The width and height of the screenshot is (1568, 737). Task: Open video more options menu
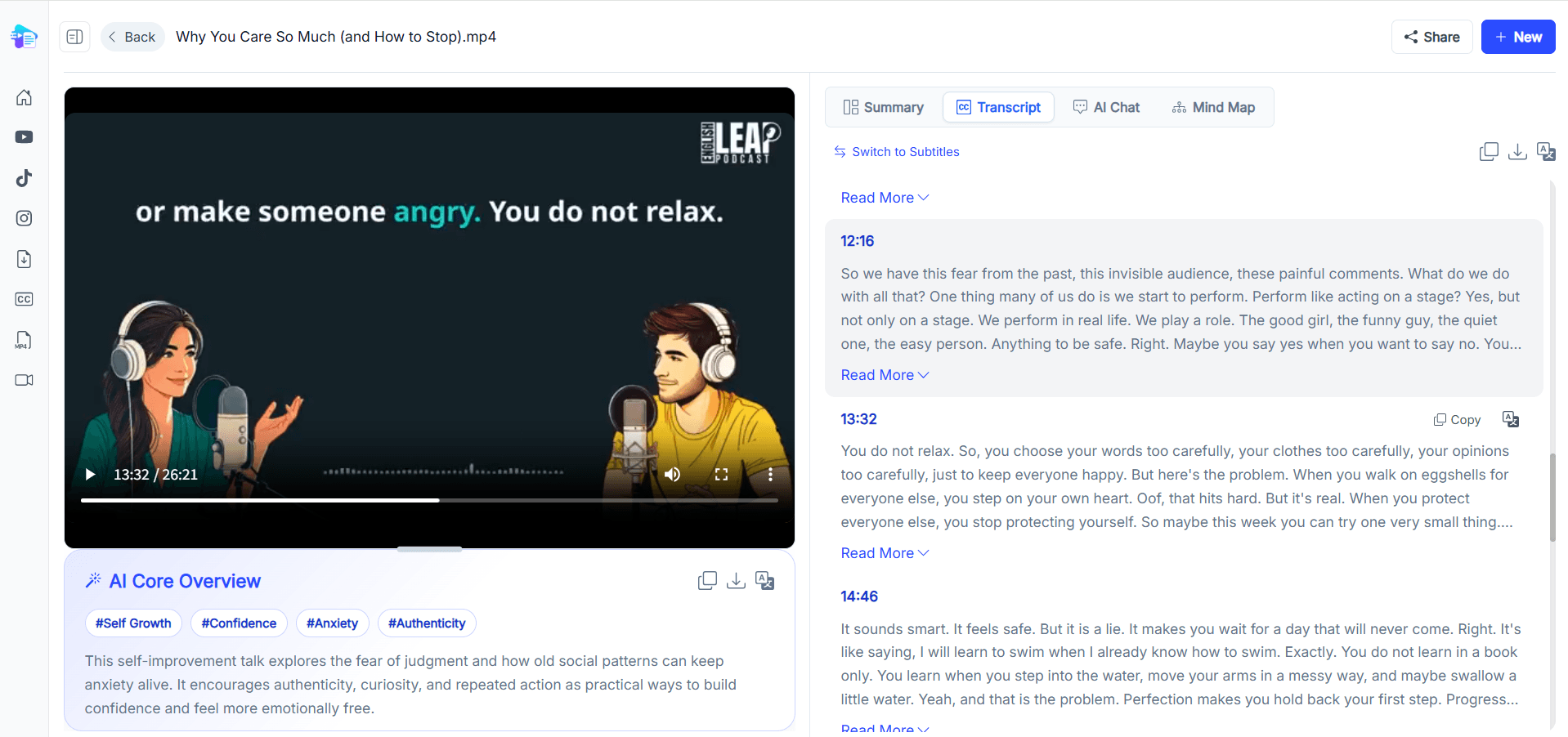(x=770, y=475)
